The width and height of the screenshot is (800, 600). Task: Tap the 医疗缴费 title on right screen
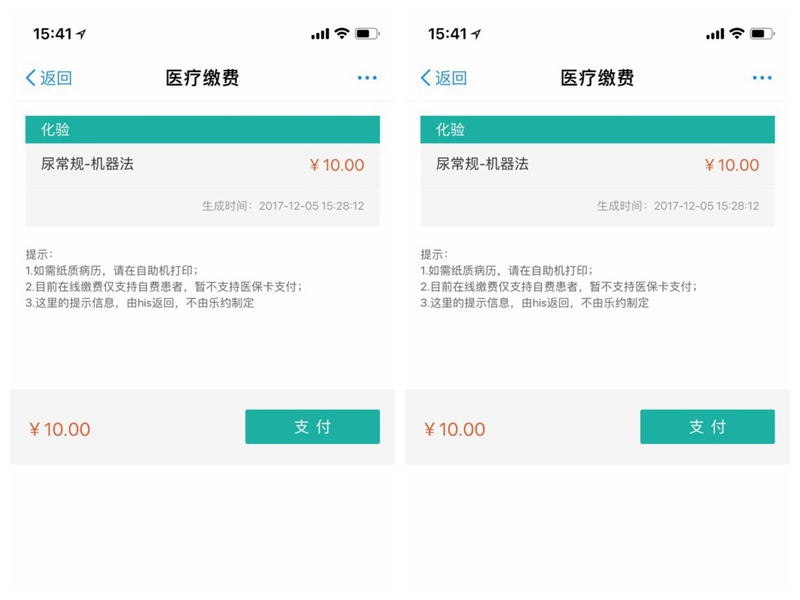597,78
